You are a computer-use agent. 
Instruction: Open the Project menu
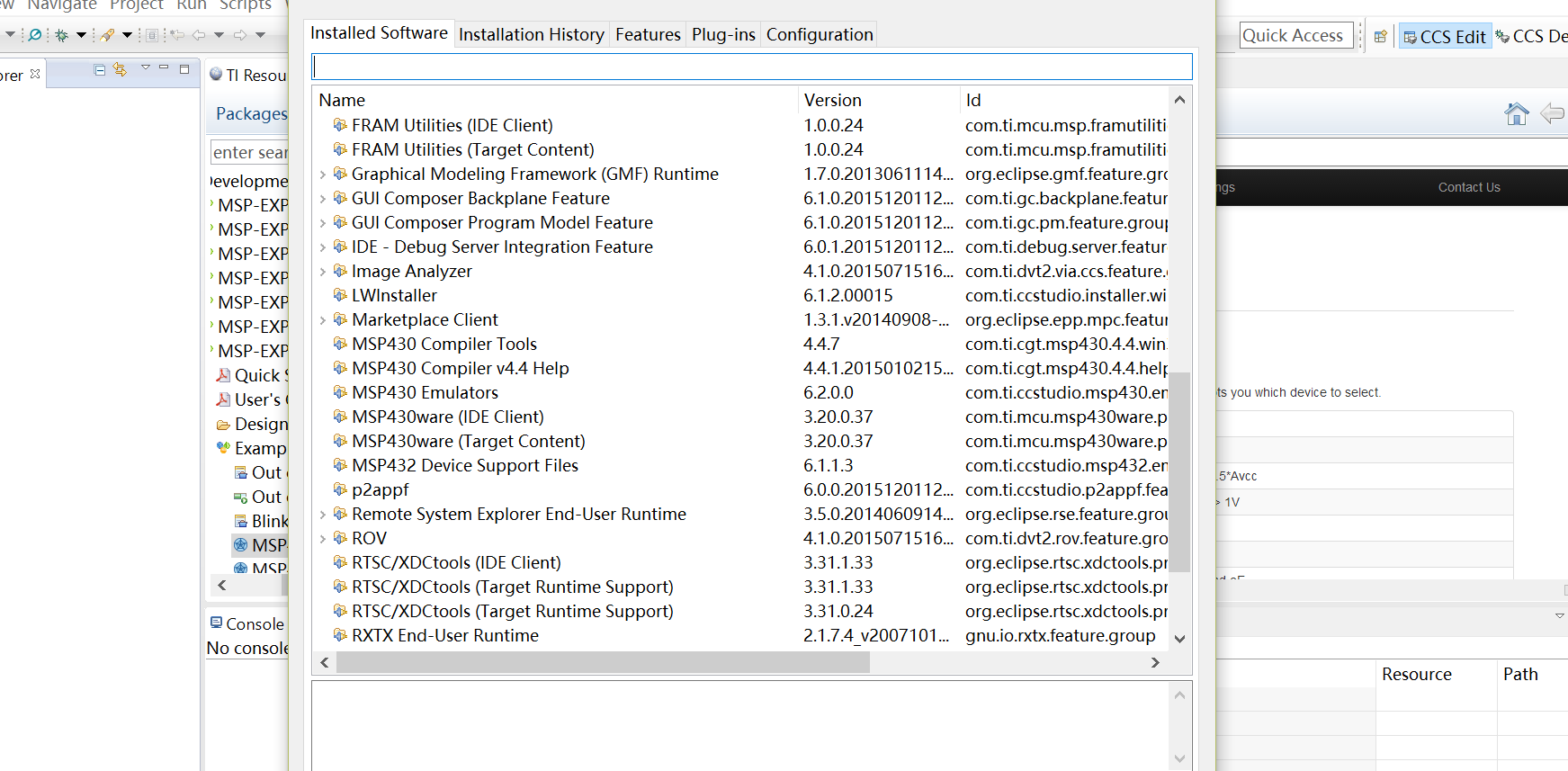136,5
